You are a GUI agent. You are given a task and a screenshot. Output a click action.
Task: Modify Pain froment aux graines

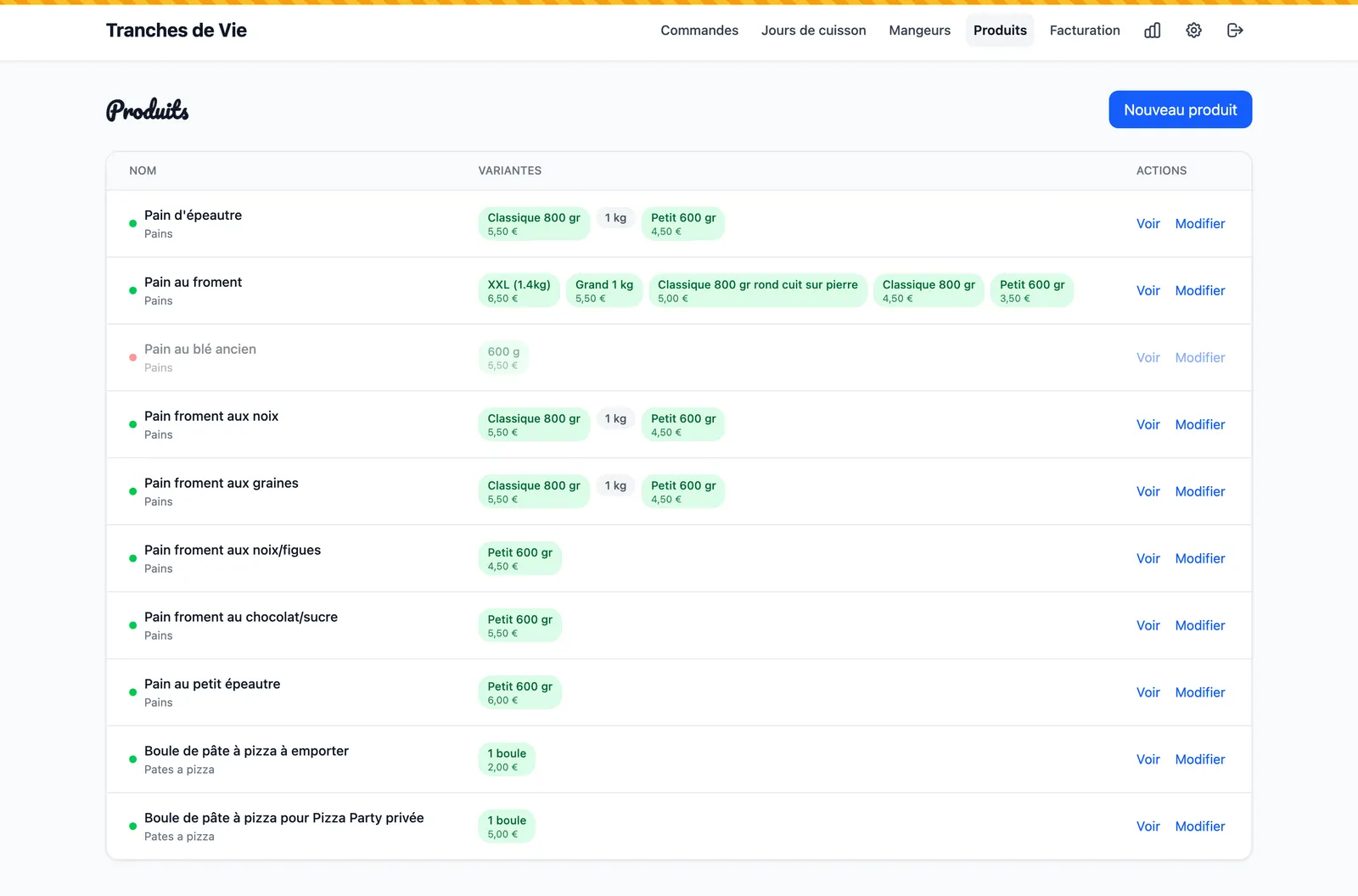1200,492
